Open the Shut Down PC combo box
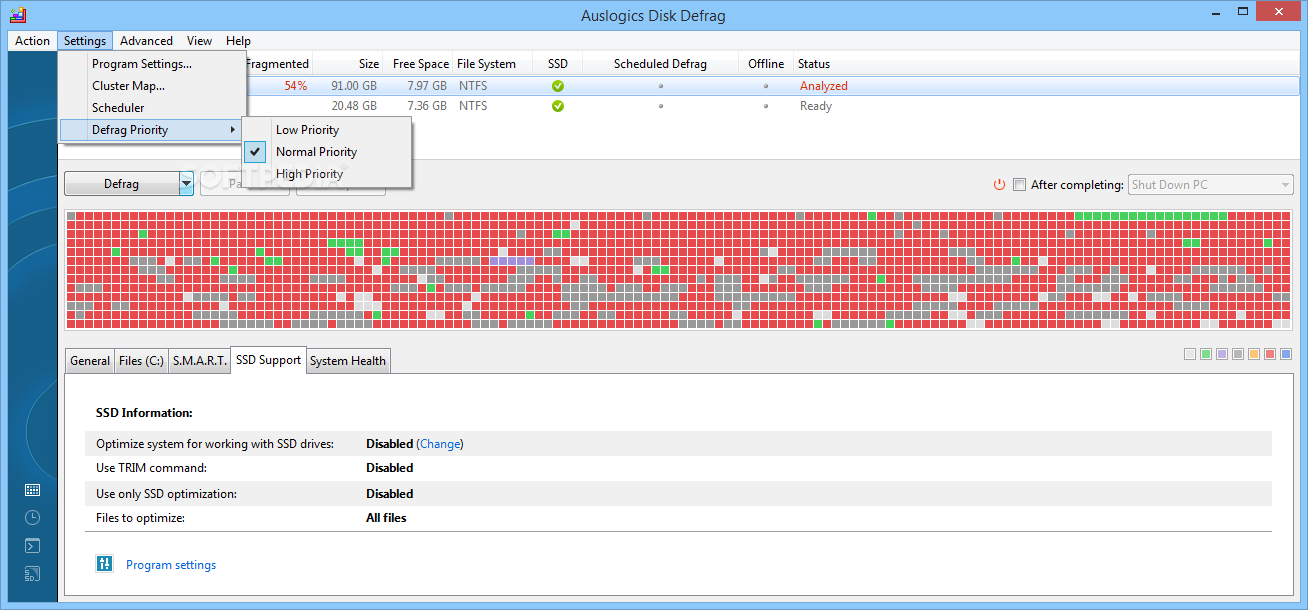Image resolution: width=1308 pixels, height=610 pixels. click(x=1210, y=185)
